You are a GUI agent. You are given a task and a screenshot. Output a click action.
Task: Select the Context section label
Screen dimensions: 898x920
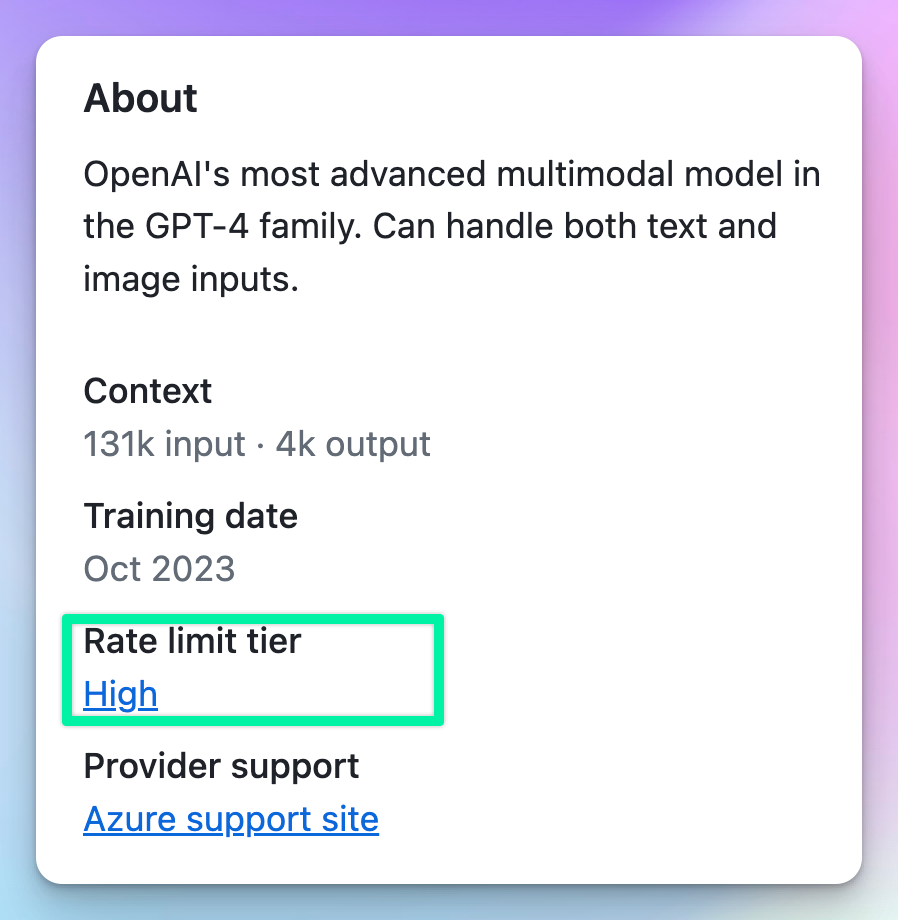tap(147, 391)
